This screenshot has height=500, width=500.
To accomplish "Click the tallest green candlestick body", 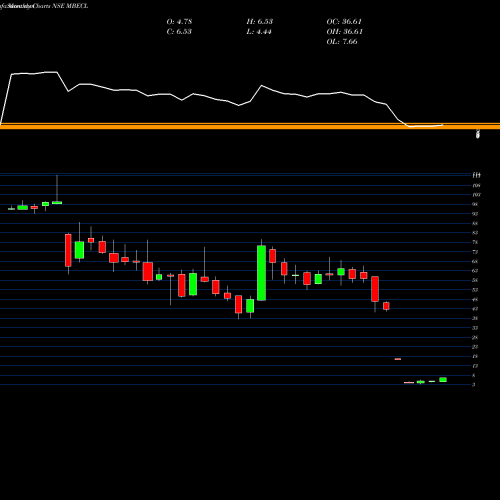I will pos(262,273).
